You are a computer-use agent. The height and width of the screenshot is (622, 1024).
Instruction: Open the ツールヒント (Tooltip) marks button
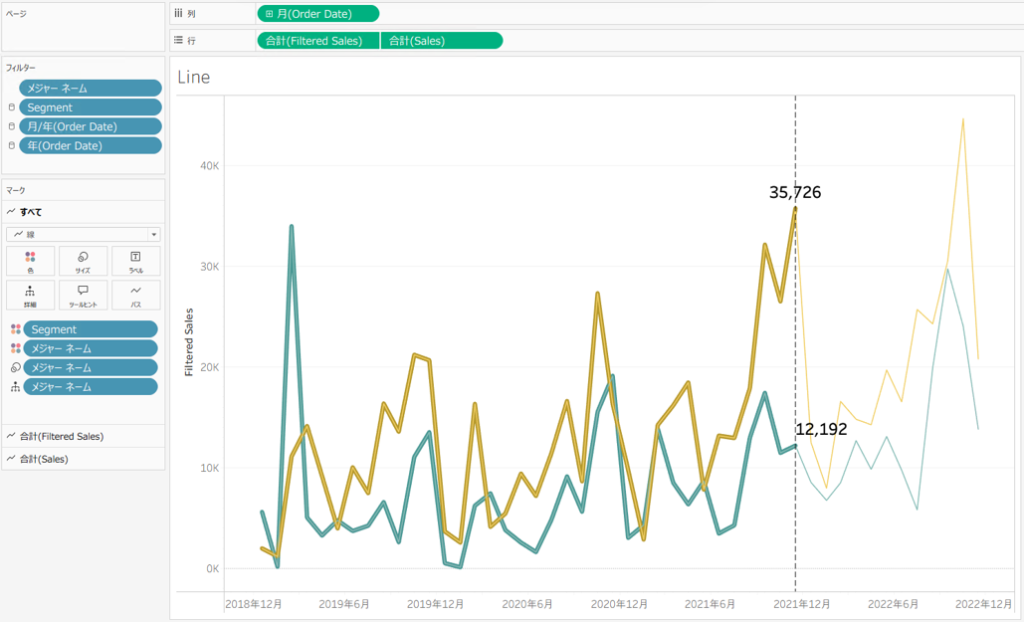[x=83, y=295]
